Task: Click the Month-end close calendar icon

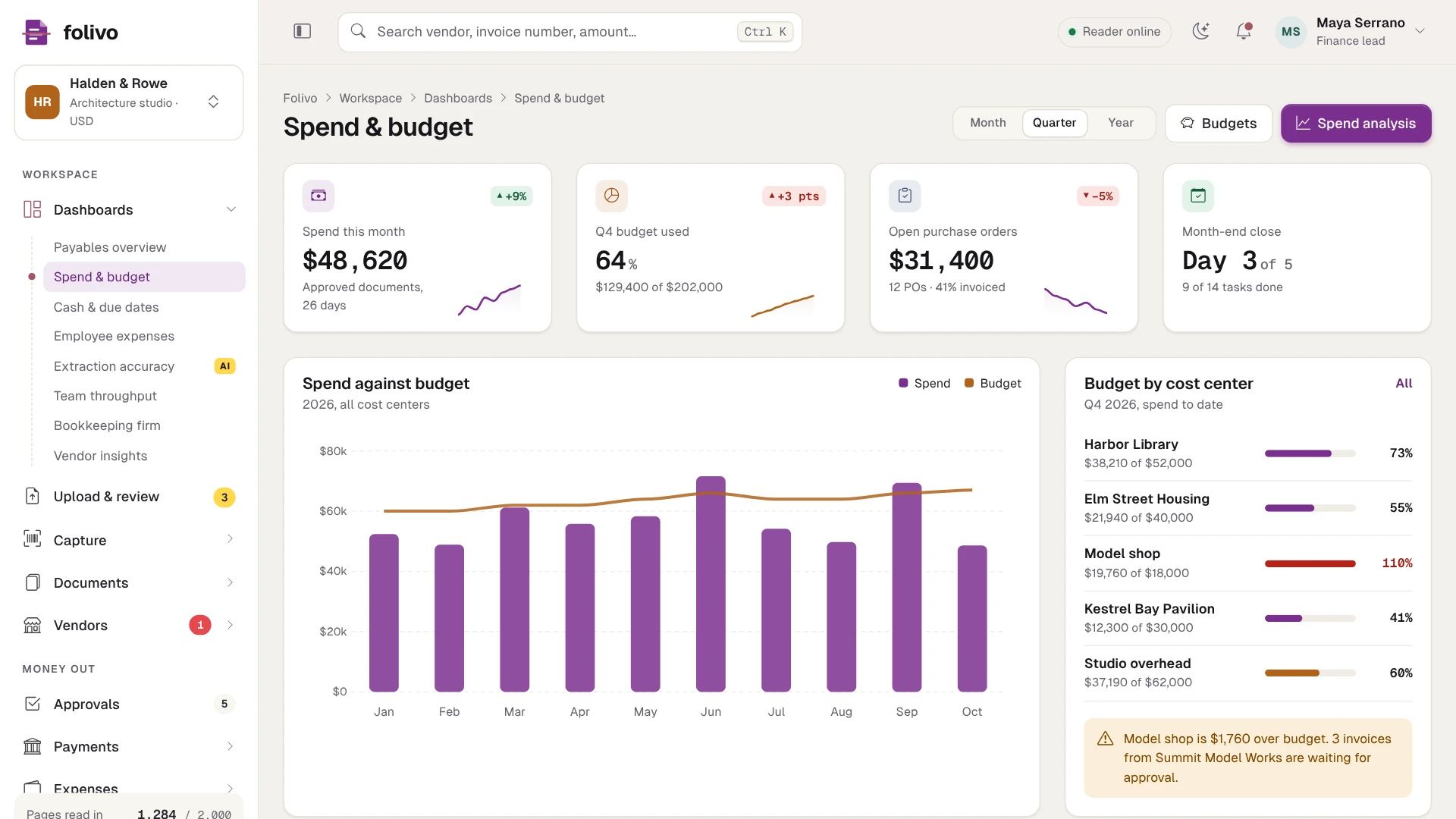Action: (x=1198, y=196)
